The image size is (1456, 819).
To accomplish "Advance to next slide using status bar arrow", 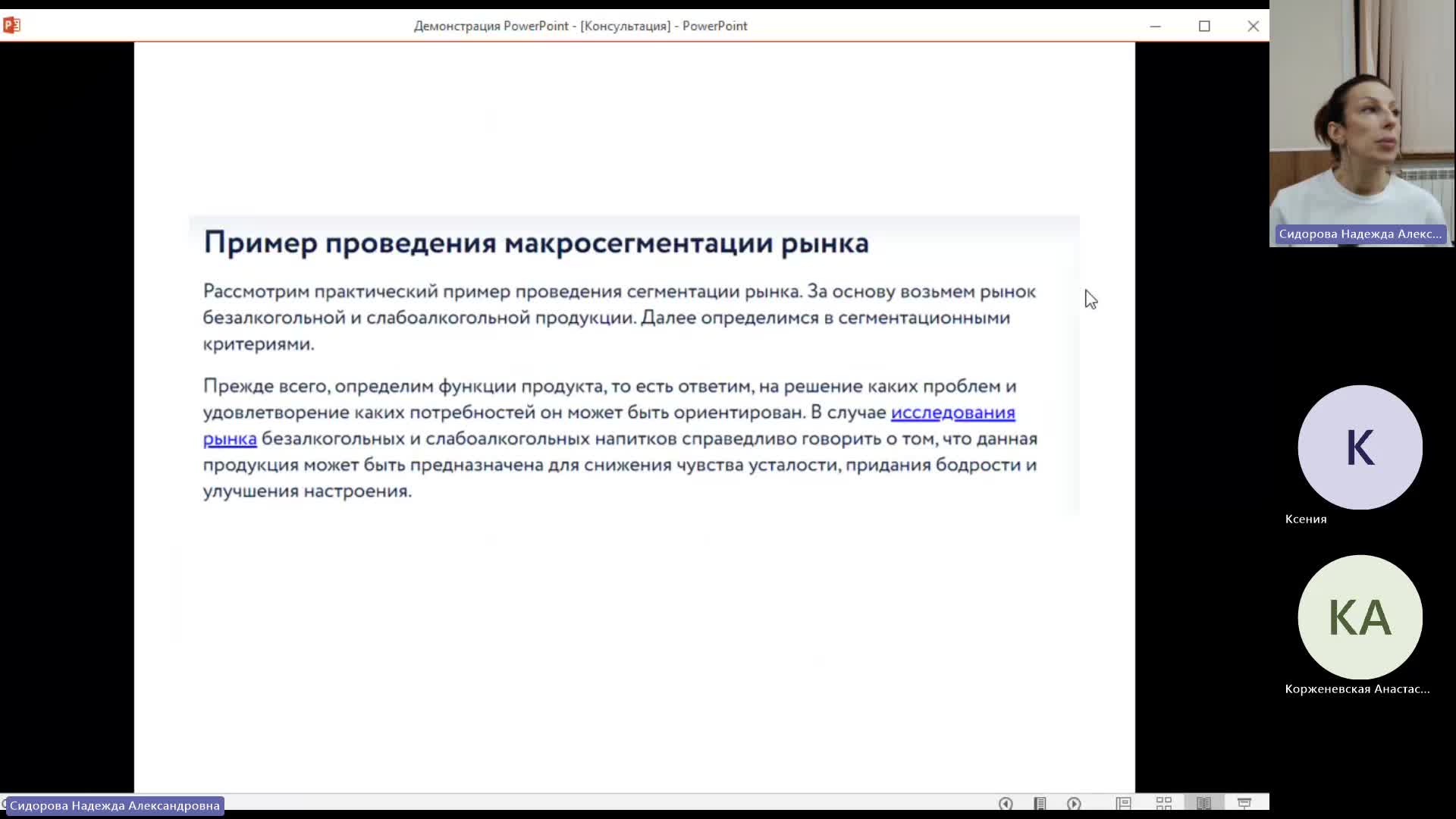I will point(1074,803).
